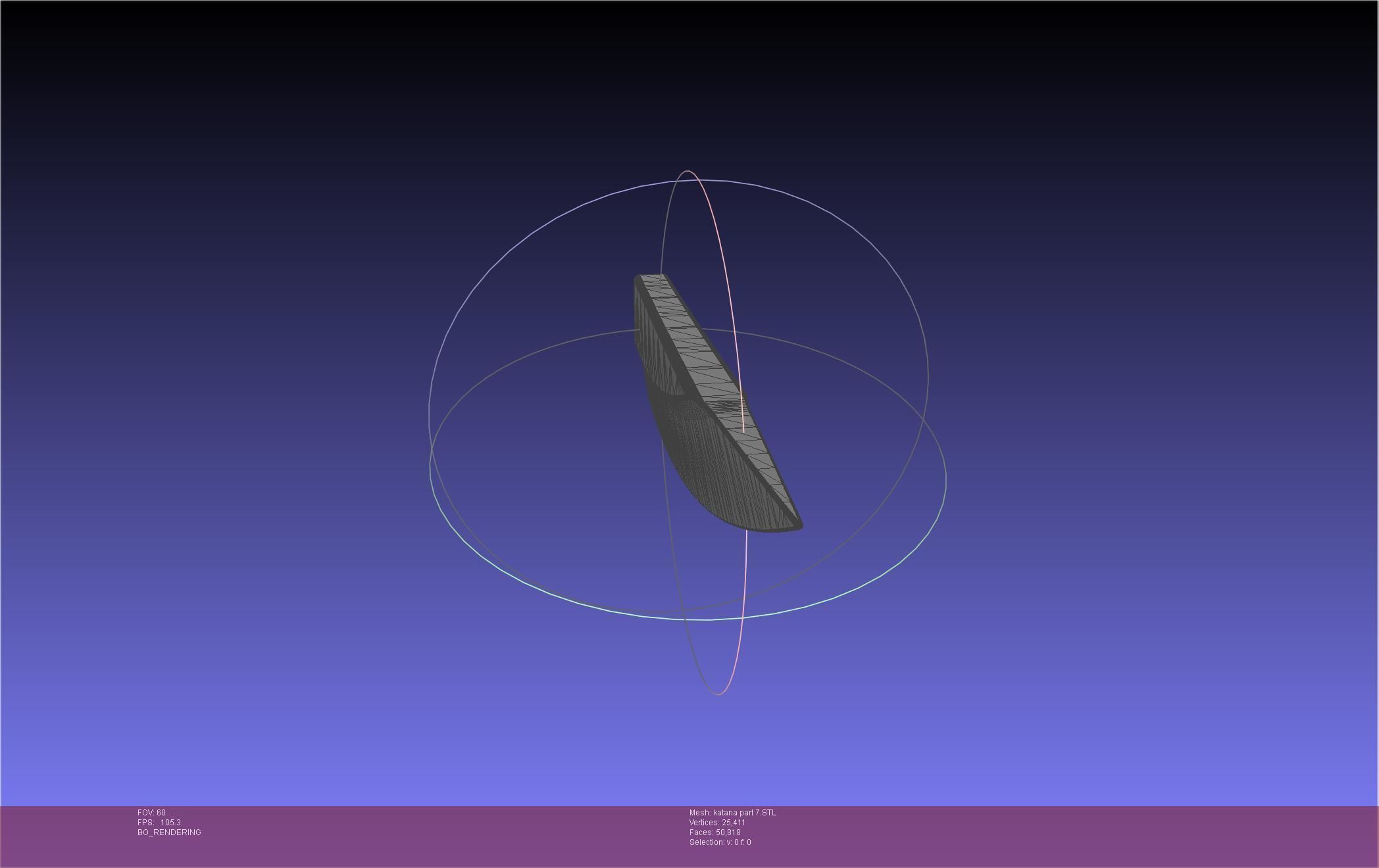Click the 'FOV: 60' status text
The image size is (1379, 868).
point(151,813)
